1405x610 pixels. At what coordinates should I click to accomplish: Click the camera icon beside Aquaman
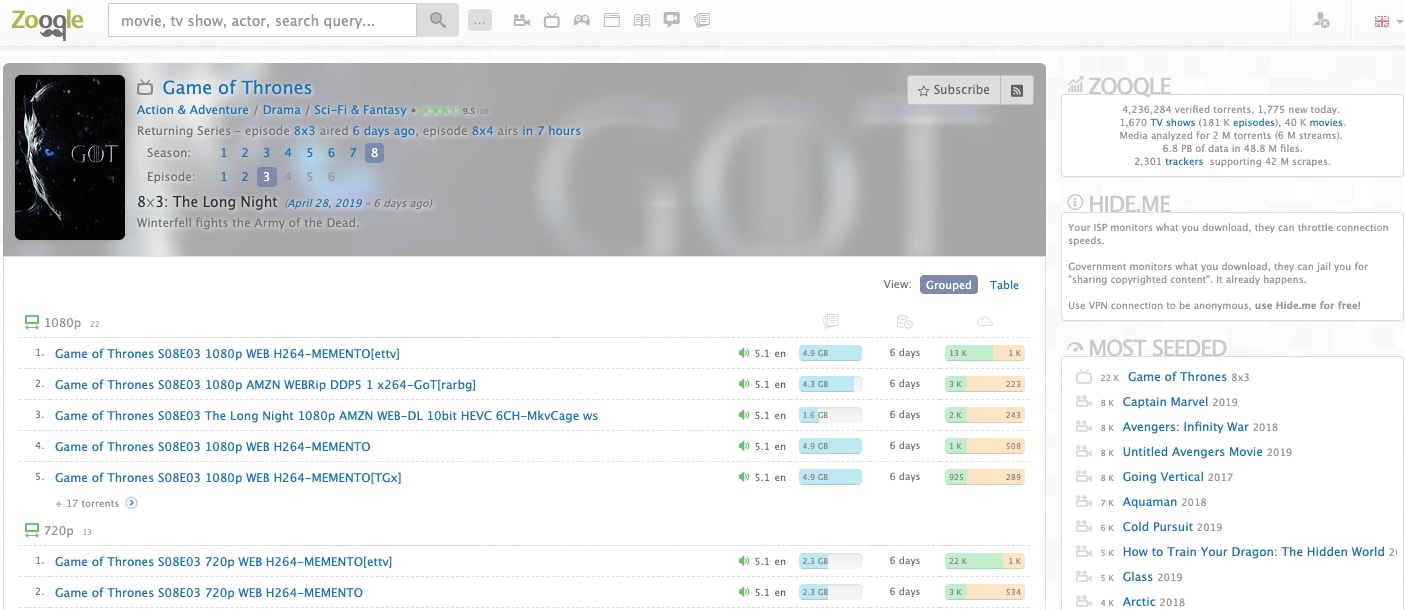click(1083, 502)
